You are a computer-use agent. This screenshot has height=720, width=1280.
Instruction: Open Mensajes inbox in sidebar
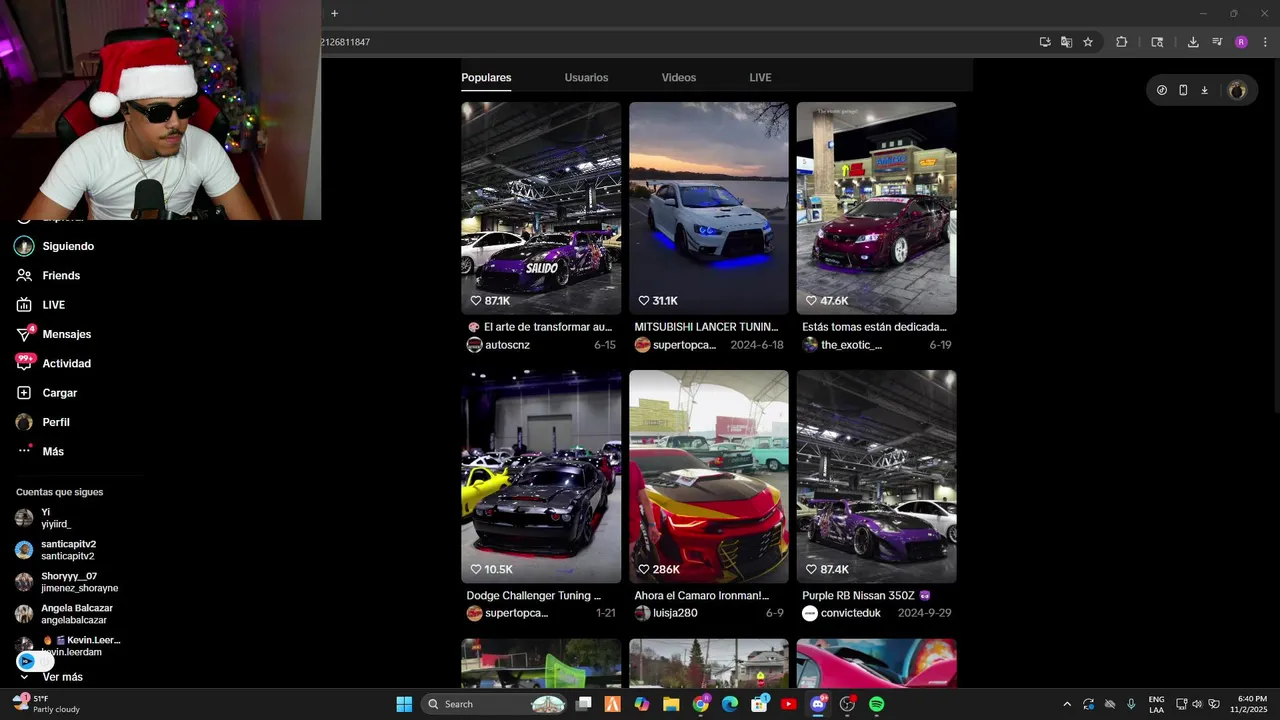point(53,334)
